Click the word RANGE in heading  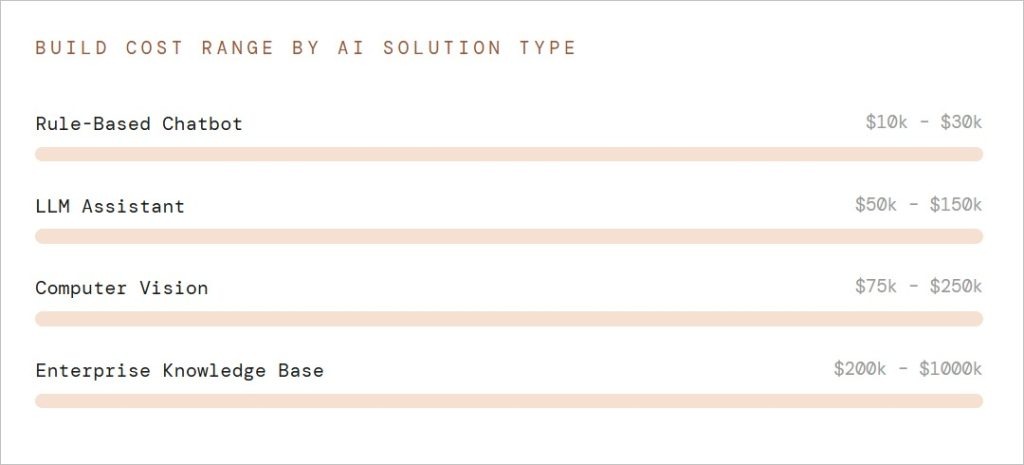click(237, 47)
